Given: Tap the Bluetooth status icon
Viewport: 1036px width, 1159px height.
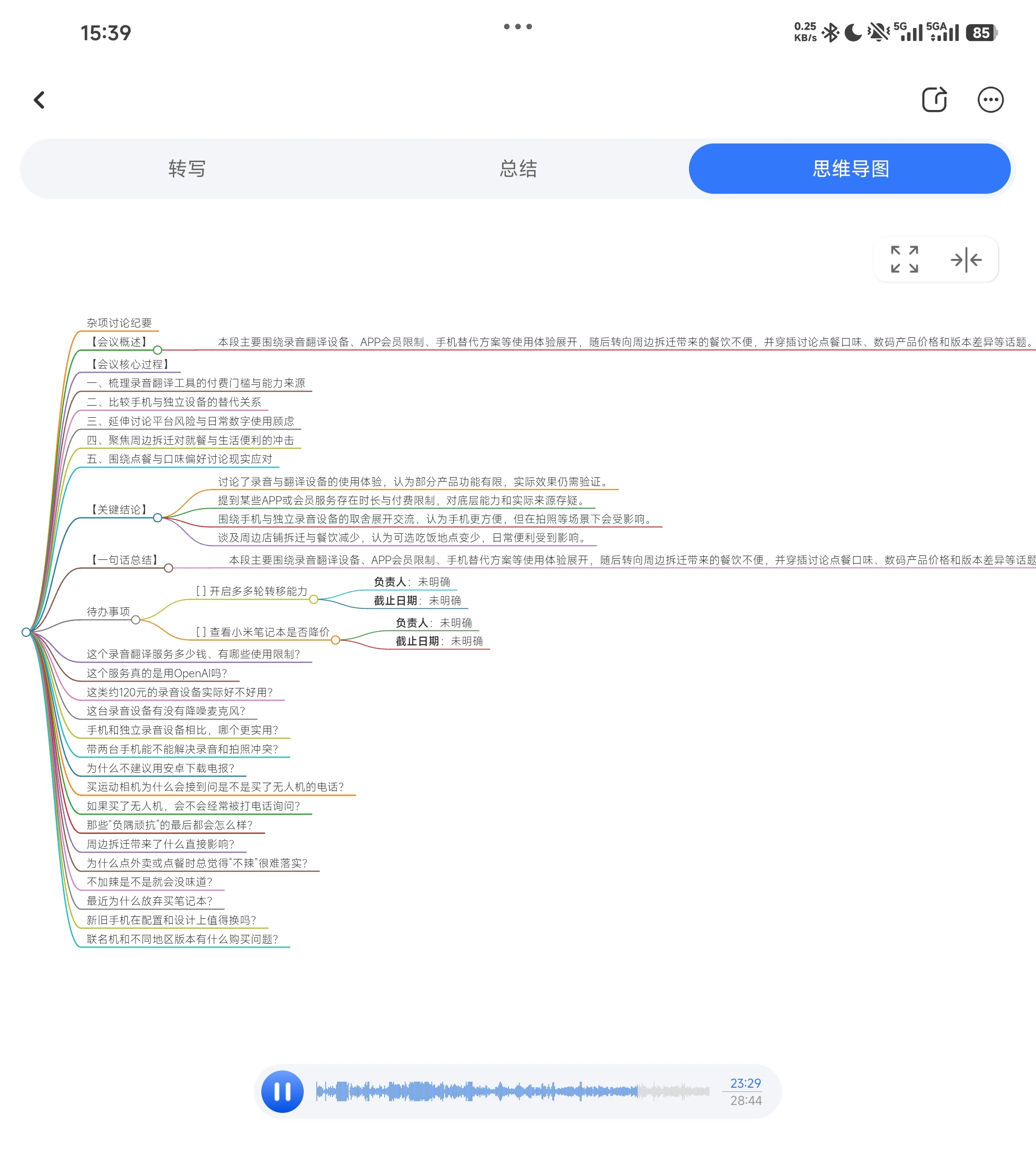Looking at the screenshot, I should point(831,33).
